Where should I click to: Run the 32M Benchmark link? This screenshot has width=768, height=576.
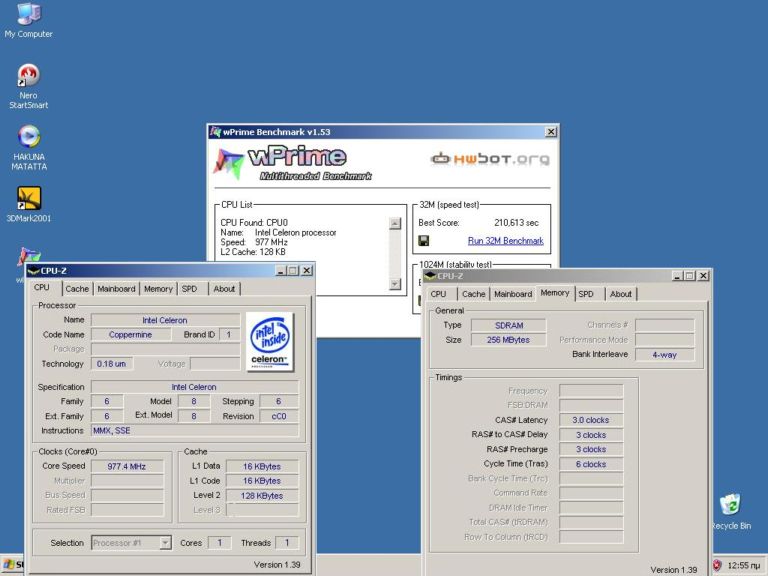click(x=505, y=240)
